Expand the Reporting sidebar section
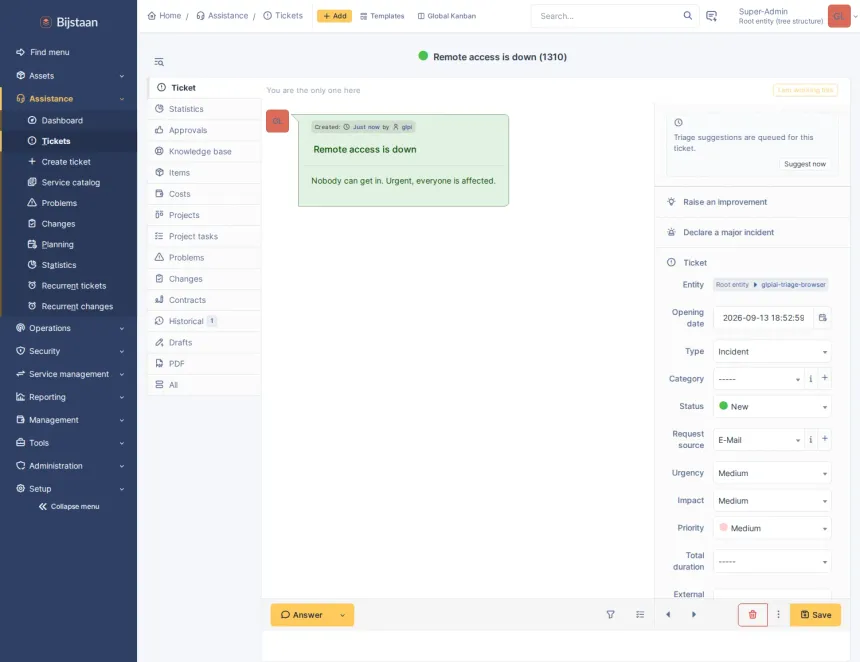This screenshot has width=860, height=662. point(69,397)
